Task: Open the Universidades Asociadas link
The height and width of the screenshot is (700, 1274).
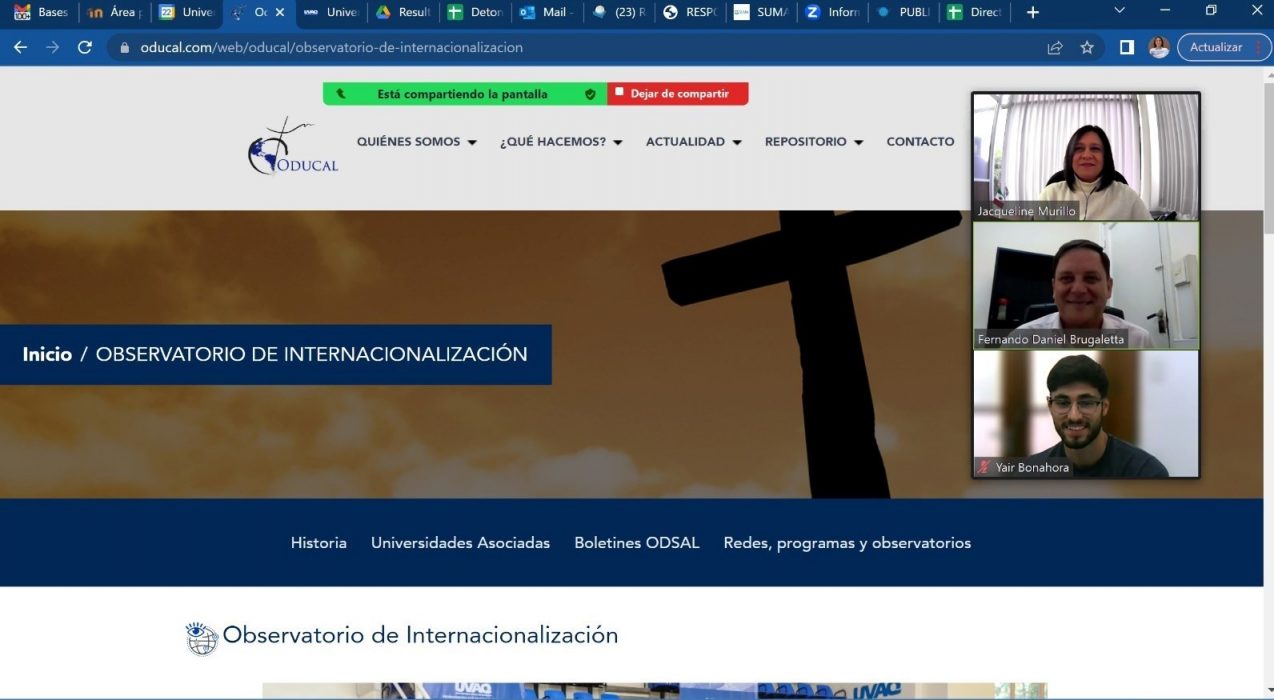Action: tap(460, 542)
